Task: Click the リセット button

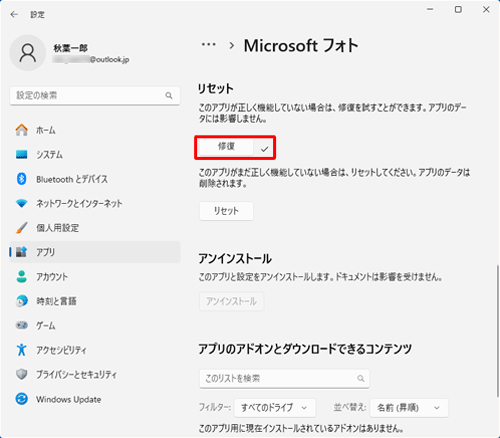Action: (226, 211)
